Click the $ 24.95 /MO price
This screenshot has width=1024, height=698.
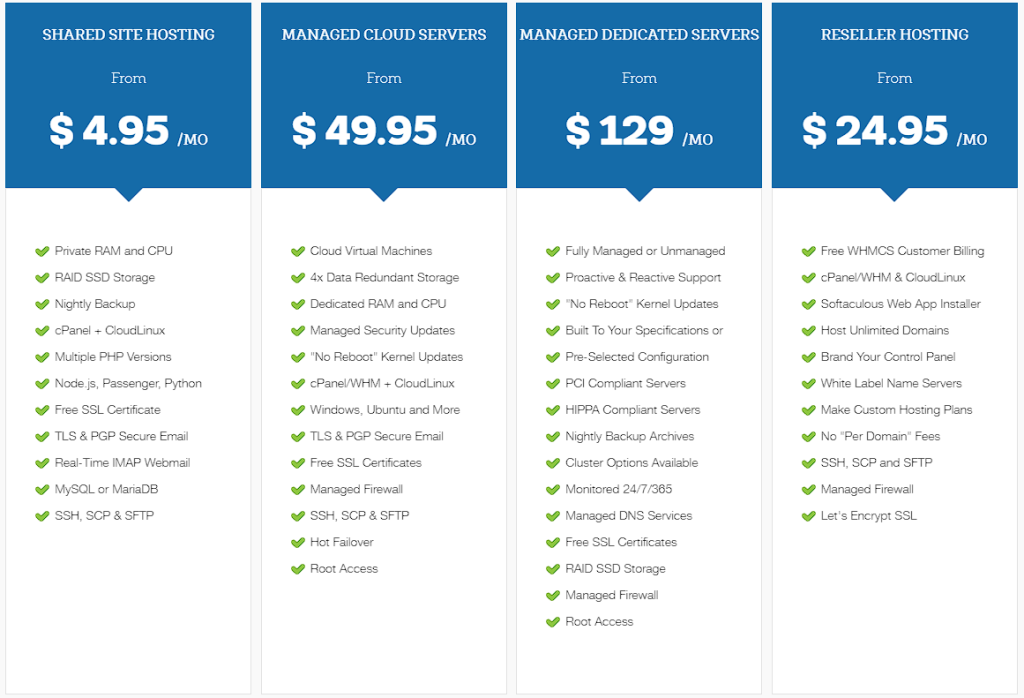pyautogui.click(x=895, y=131)
